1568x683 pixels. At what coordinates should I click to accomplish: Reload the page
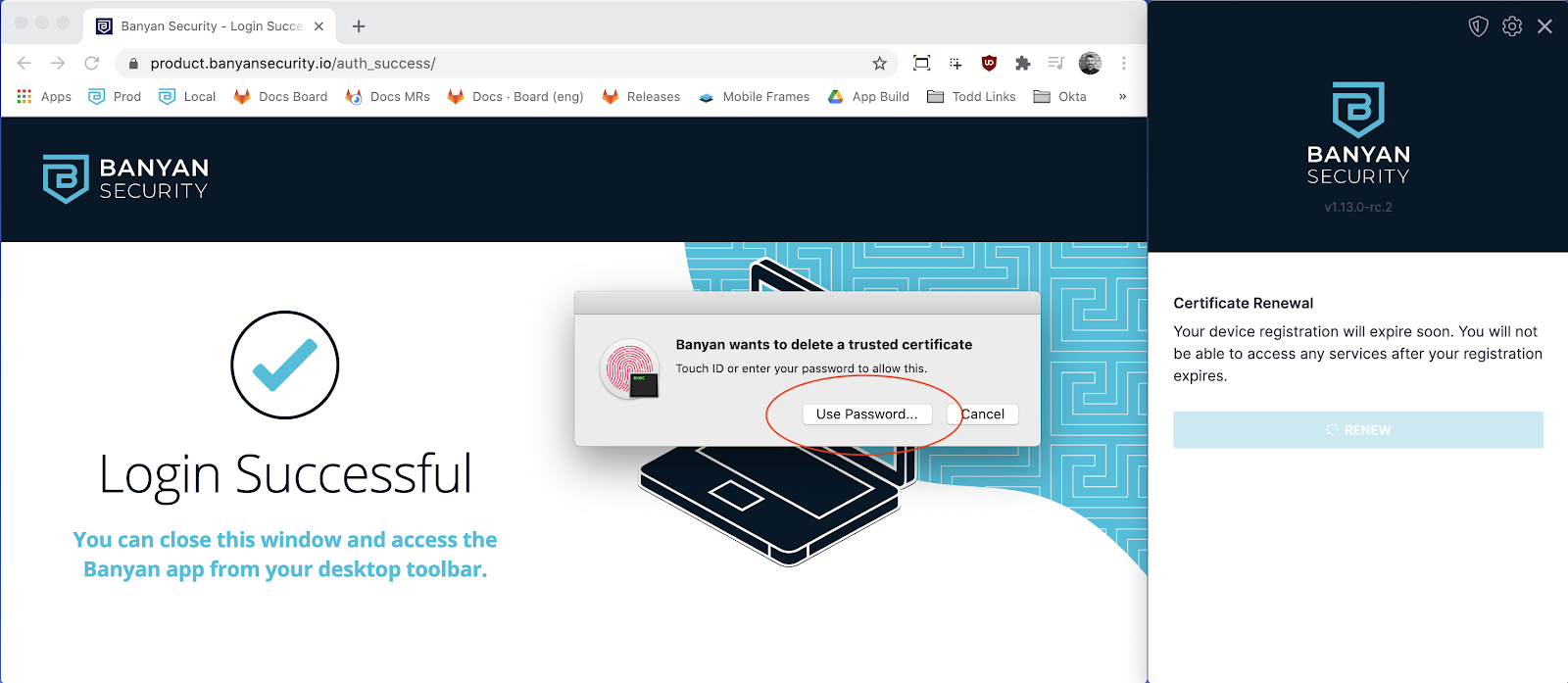click(91, 63)
